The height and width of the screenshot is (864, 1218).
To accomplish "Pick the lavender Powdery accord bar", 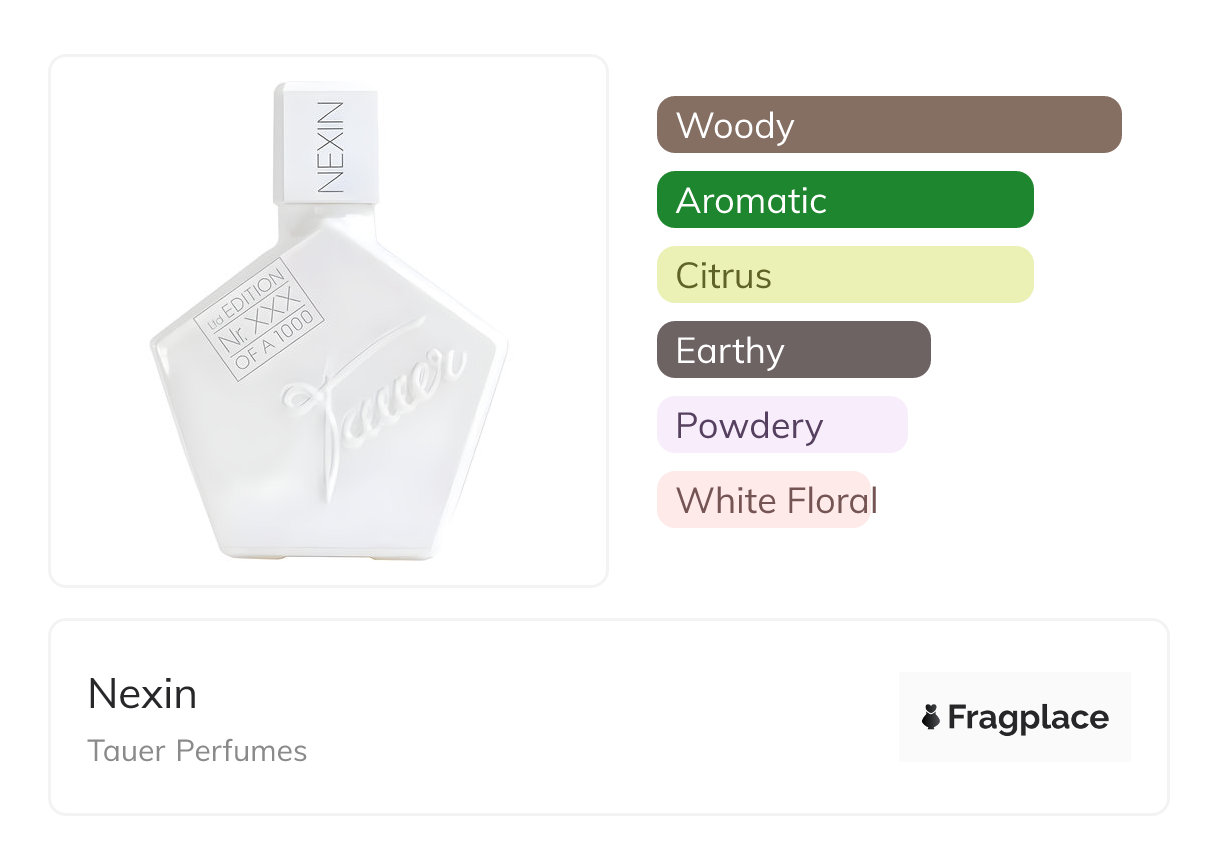I will (781, 425).
